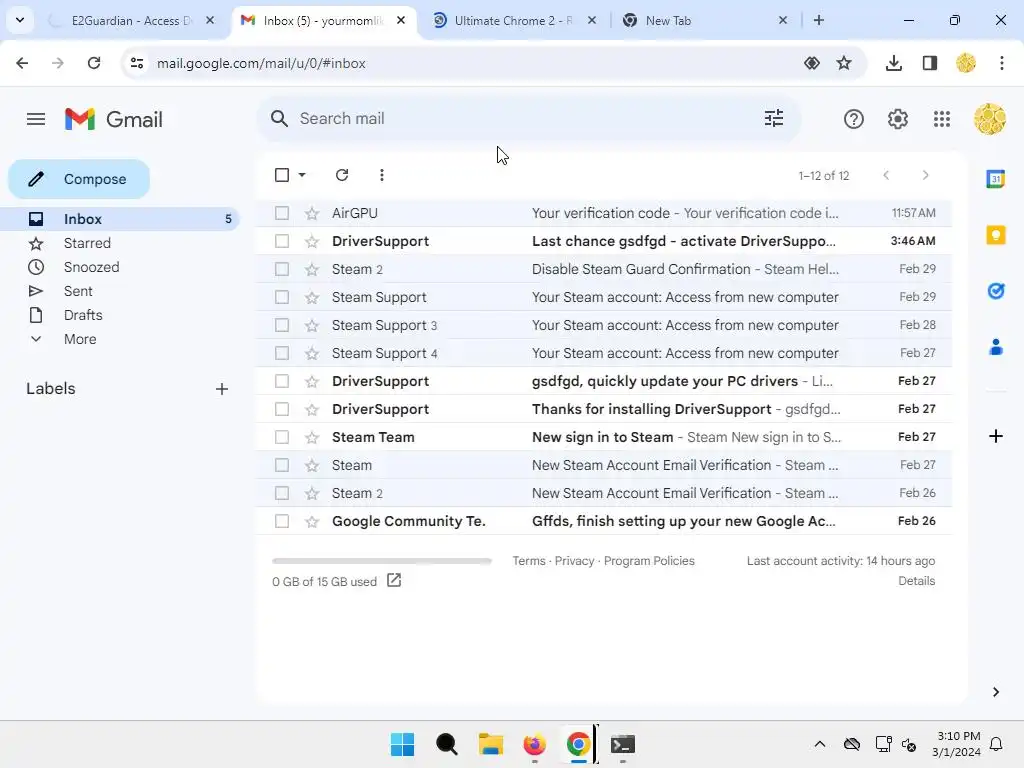The width and height of the screenshot is (1024, 768).
Task: Open the Inbox folder
Action: [121, 219]
